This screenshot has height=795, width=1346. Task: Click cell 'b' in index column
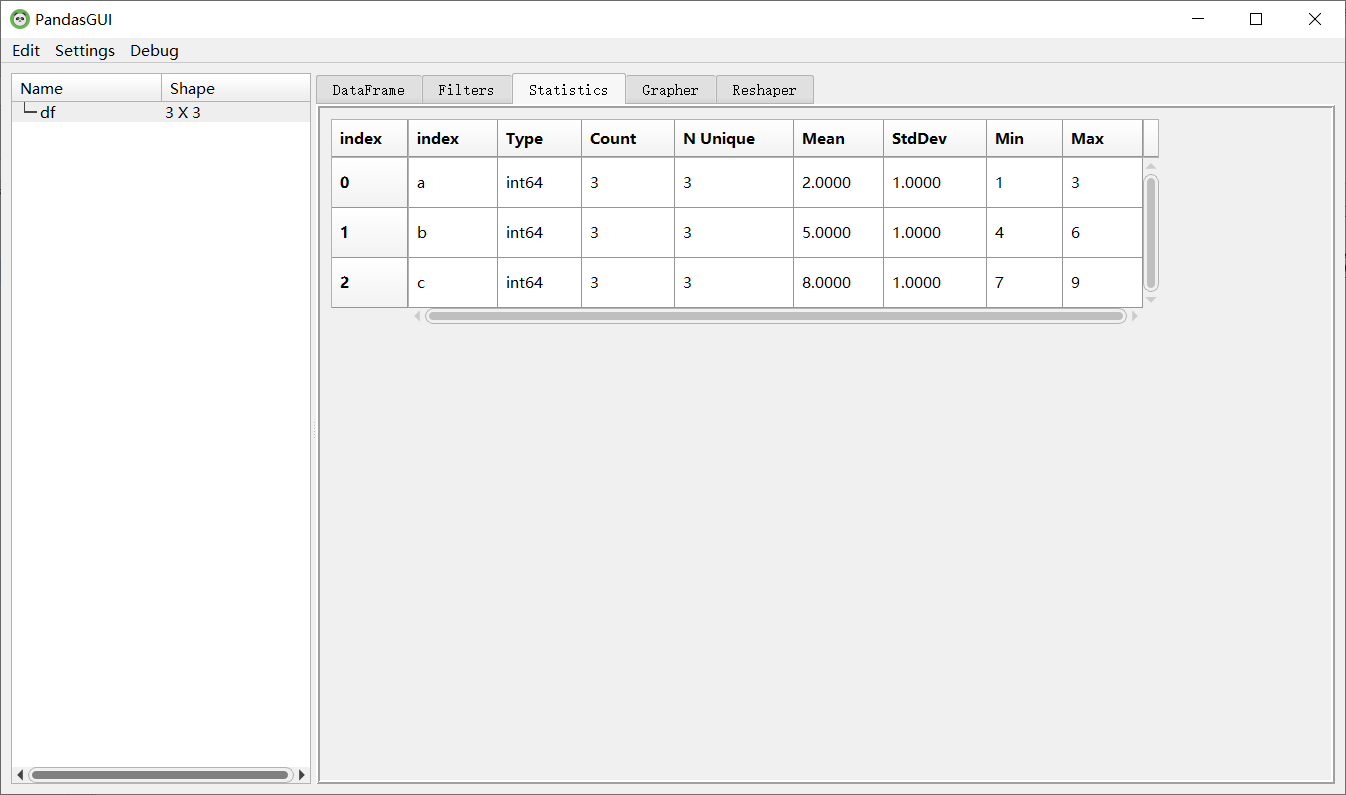(x=453, y=233)
